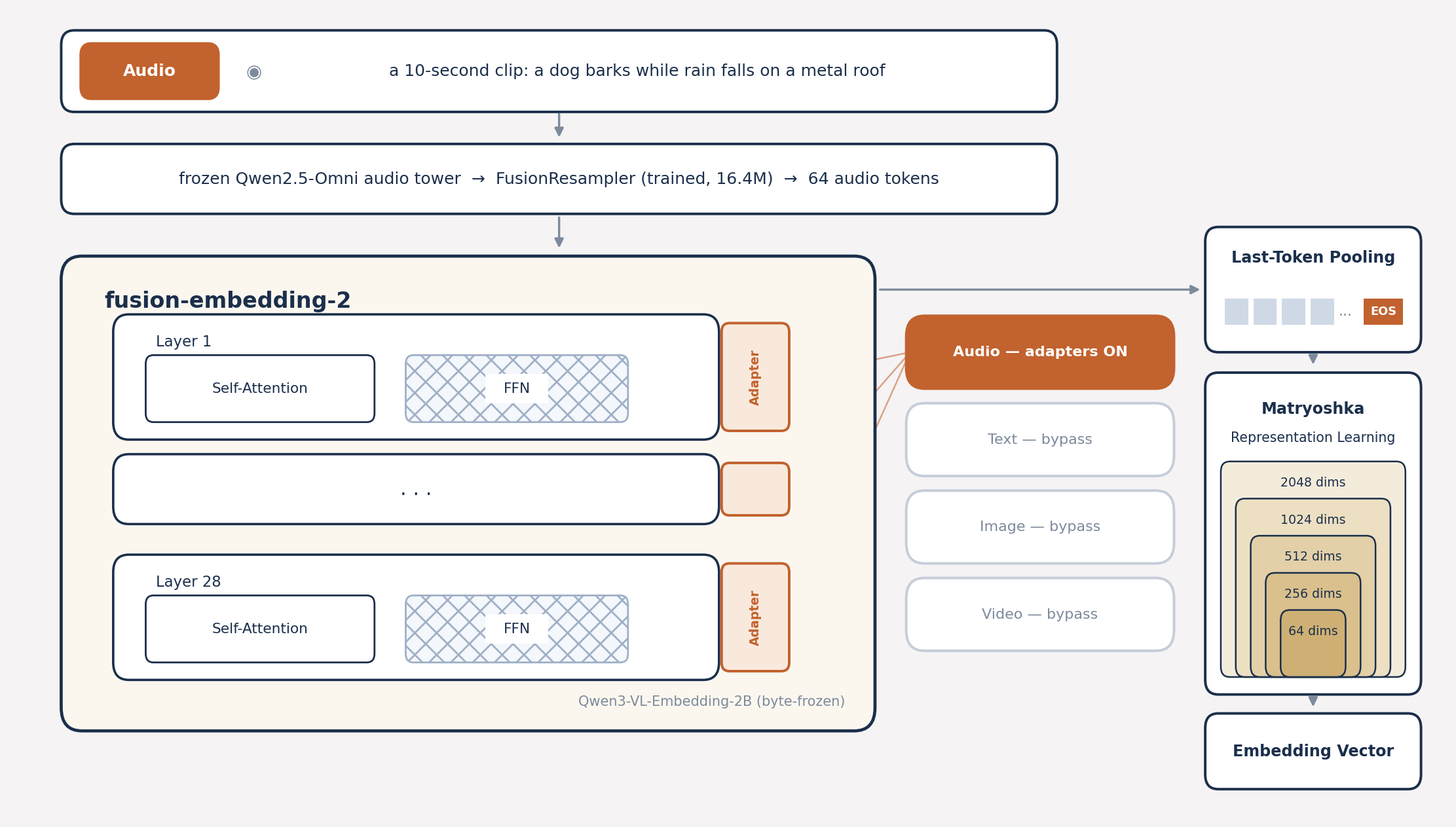
Task: Click the audio speaker icon beside Audio
Action: [254, 71]
